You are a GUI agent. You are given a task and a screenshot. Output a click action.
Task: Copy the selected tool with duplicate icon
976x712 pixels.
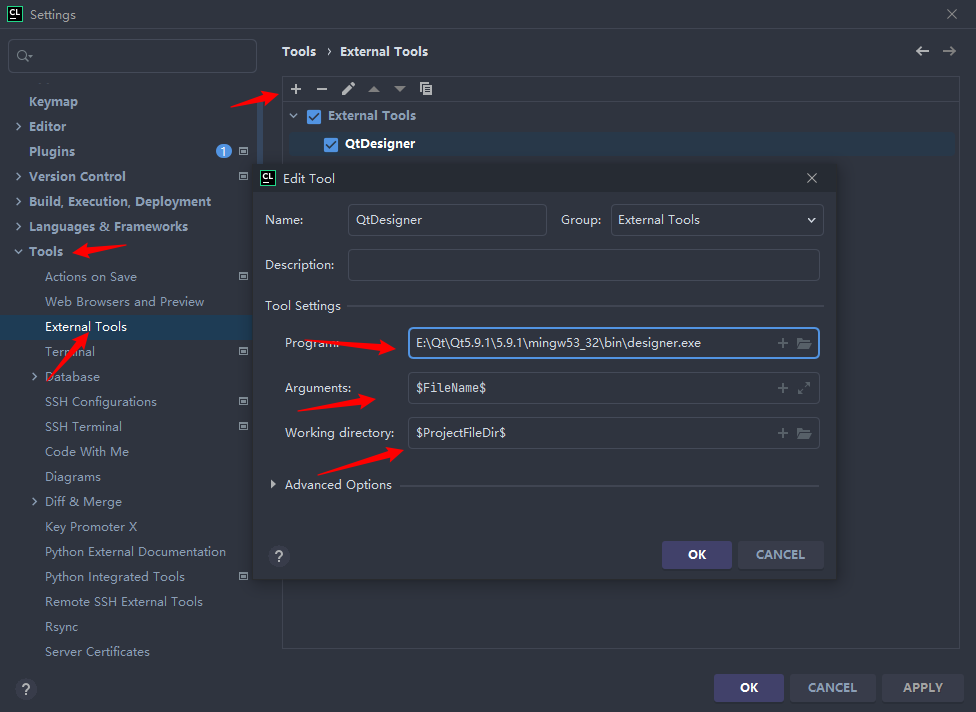point(426,89)
